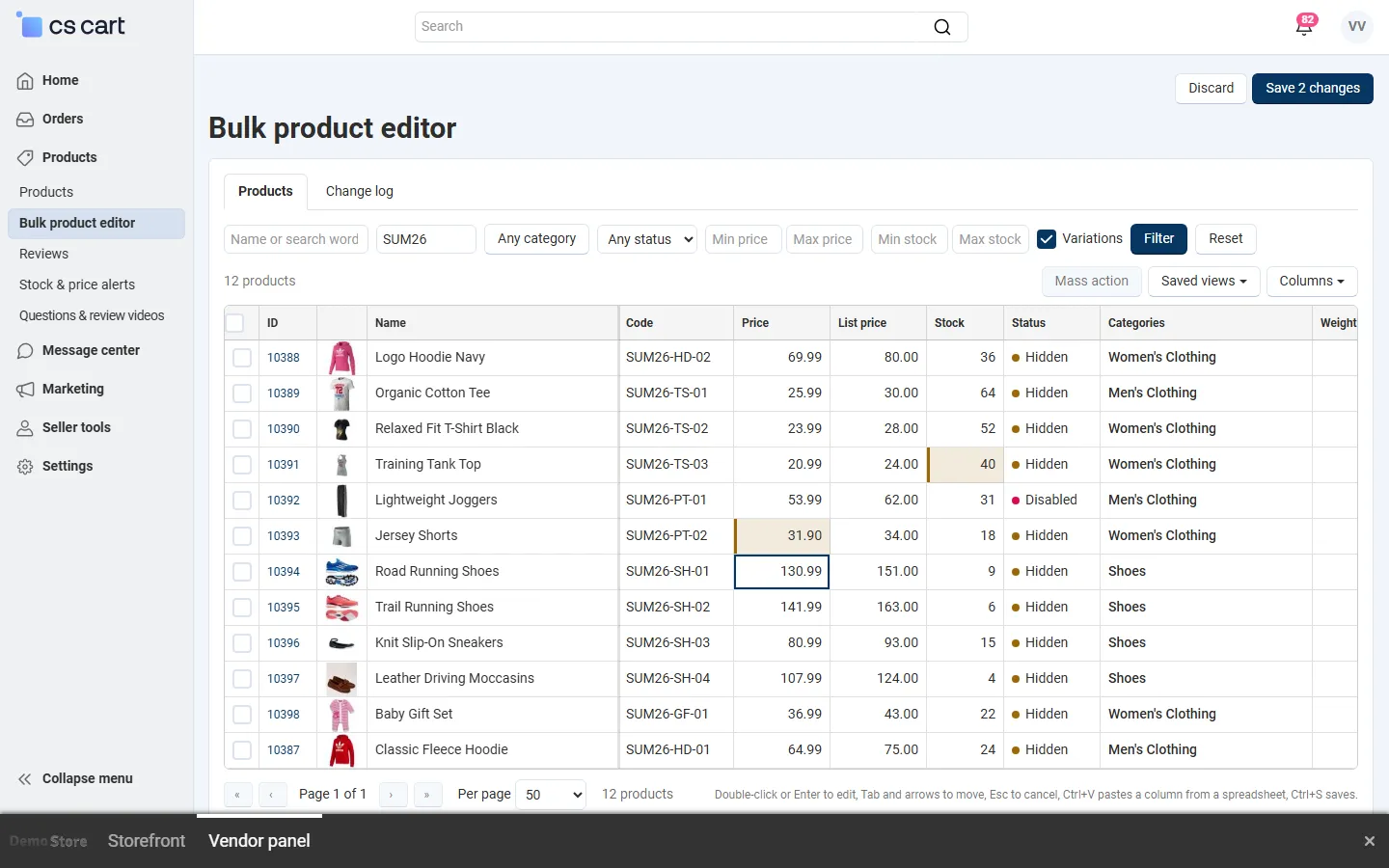Click the Name or search word field
This screenshot has width=1389, height=868.
pos(296,239)
